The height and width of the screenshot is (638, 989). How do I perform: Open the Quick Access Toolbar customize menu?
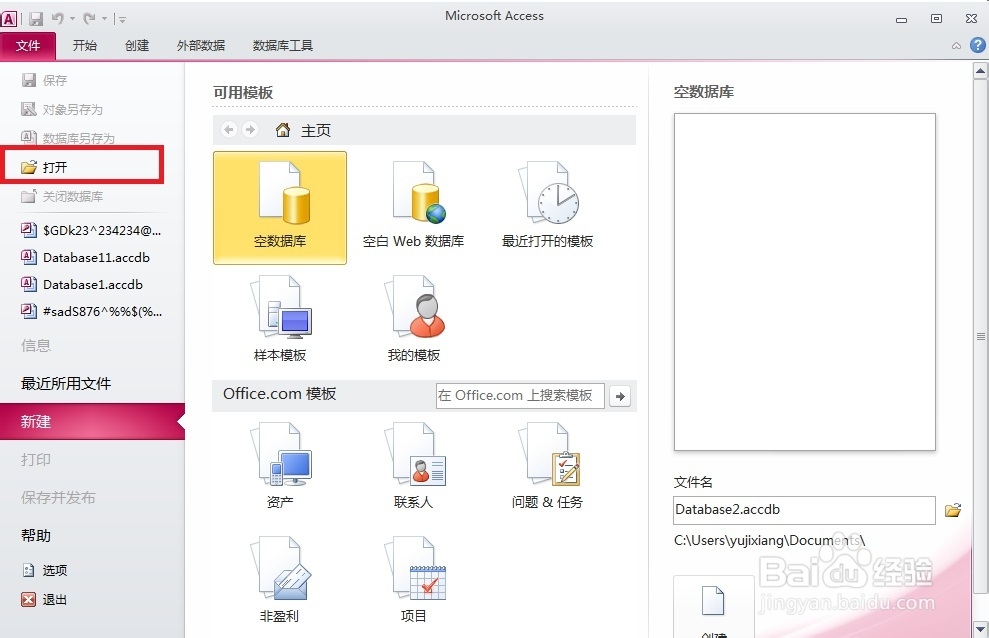(122, 17)
